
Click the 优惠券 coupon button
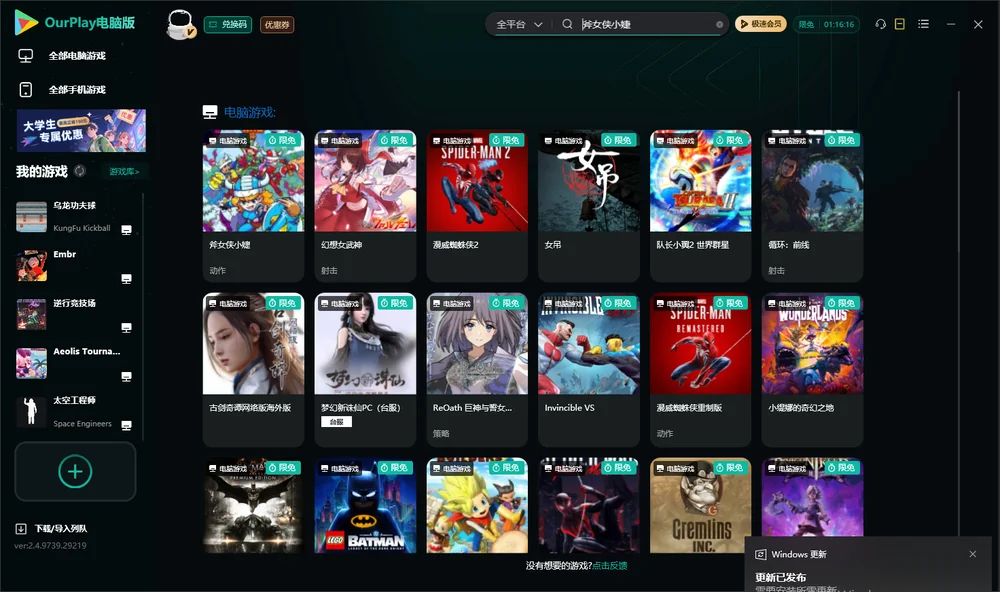(x=277, y=25)
